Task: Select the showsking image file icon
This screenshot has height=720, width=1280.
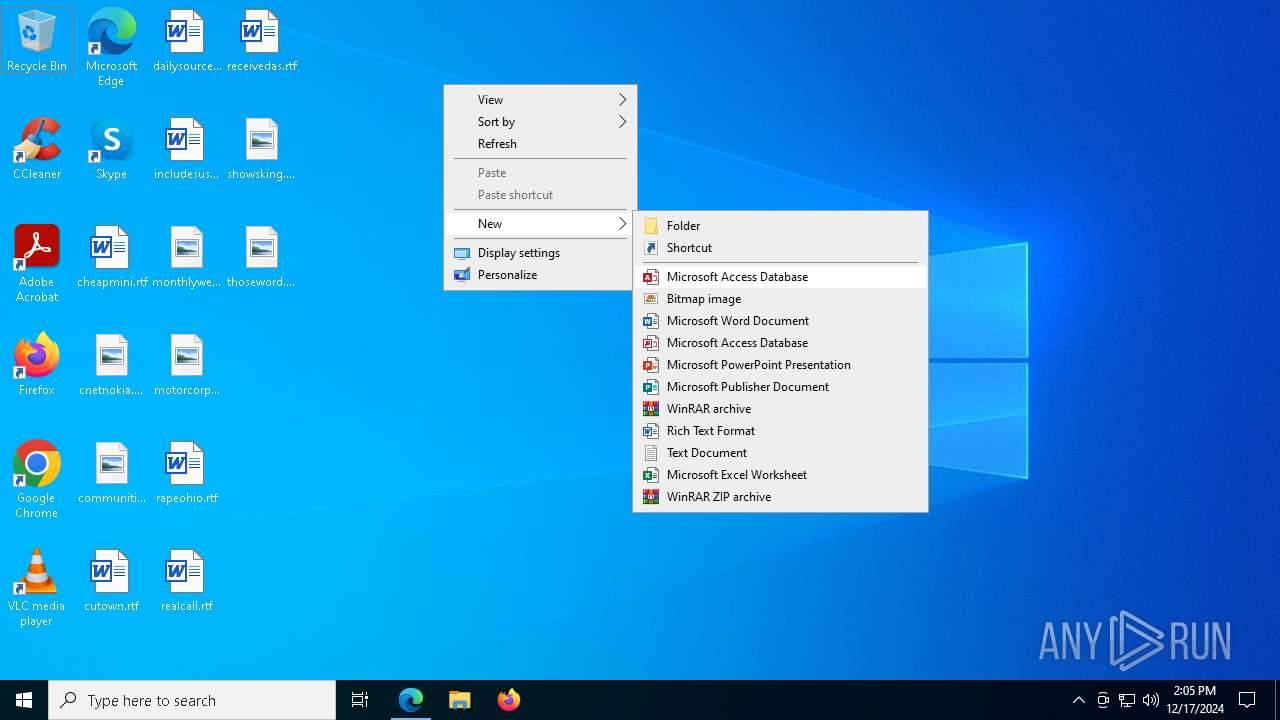Action: [261, 148]
